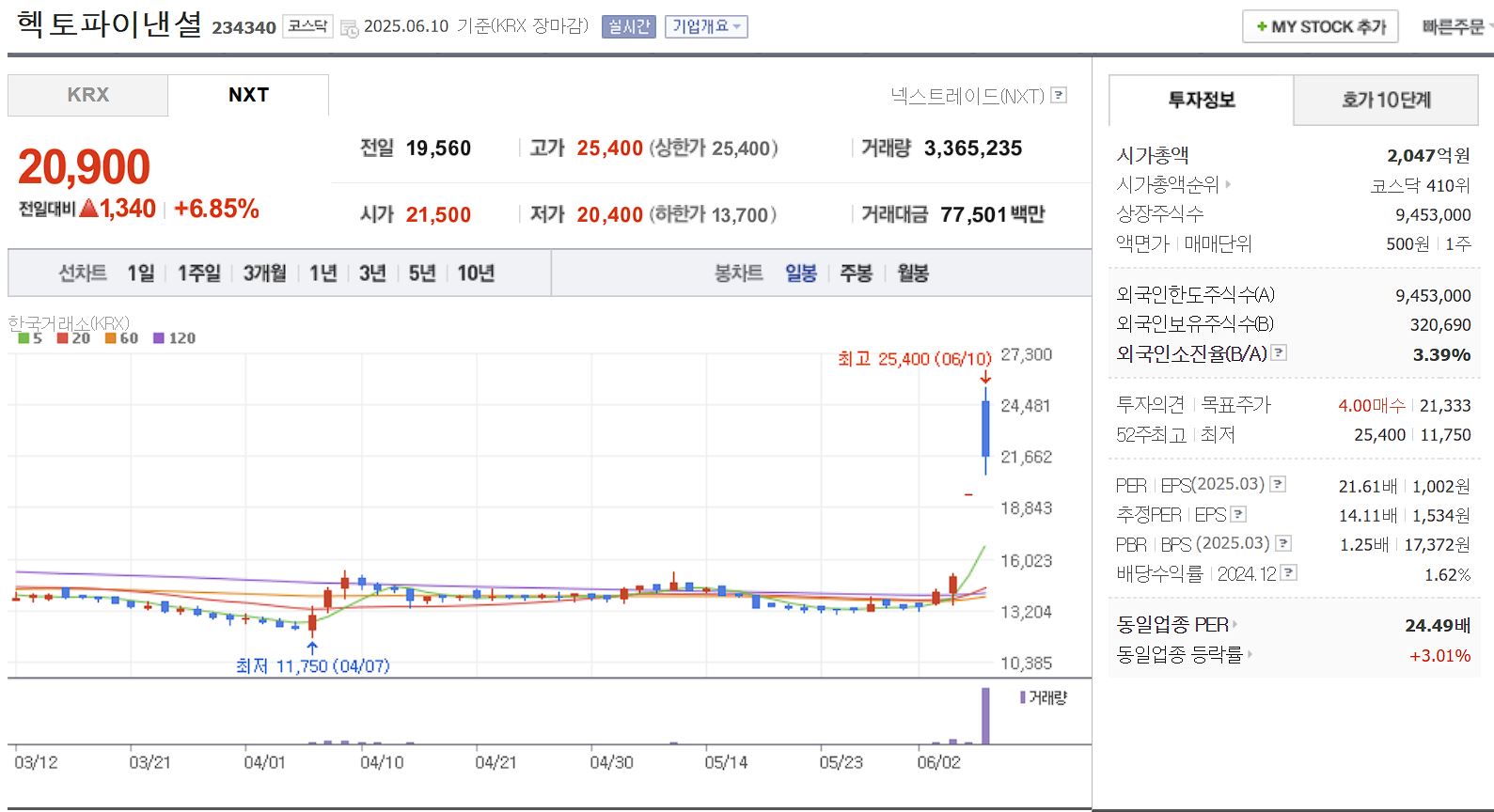
Task: Click help icon next to 넥스트레이드(NXT)
Action: pos(1059,95)
